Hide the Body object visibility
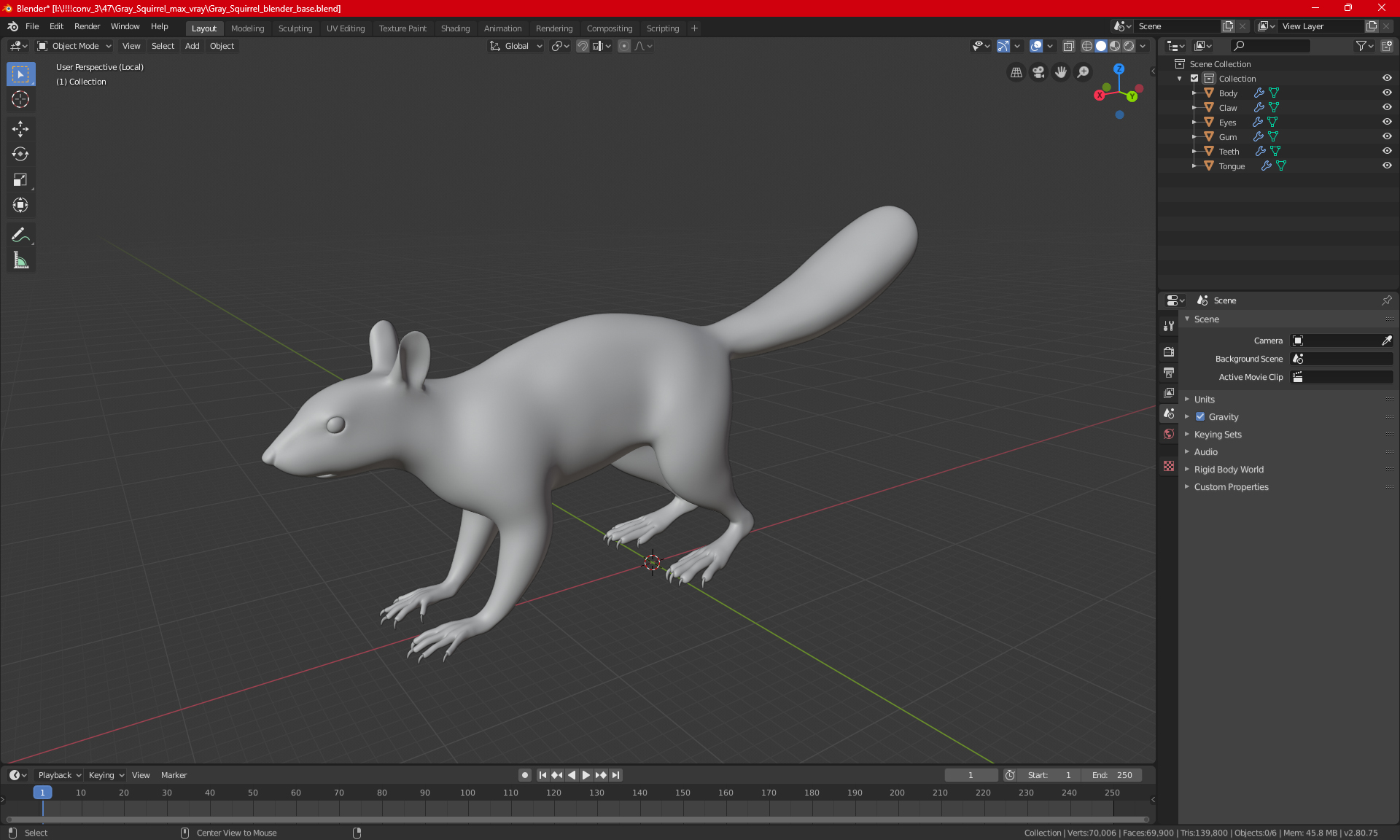Image resolution: width=1400 pixels, height=840 pixels. point(1387,93)
